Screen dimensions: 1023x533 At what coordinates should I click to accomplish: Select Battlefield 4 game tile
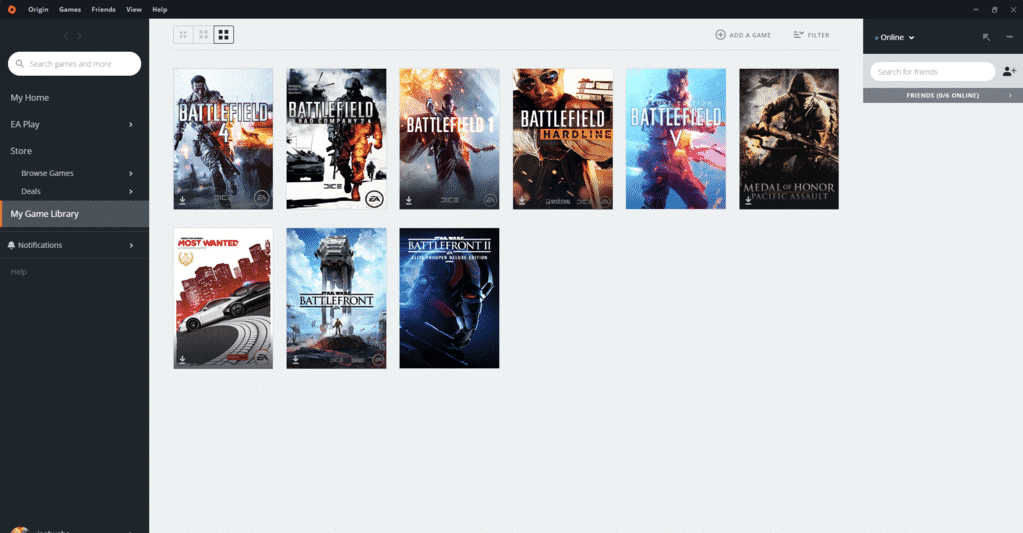click(x=223, y=139)
